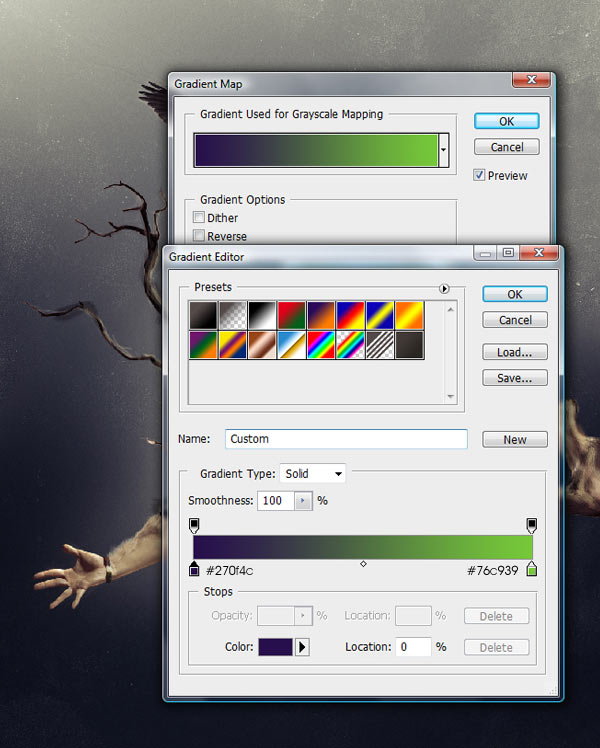Click OK in the Gradient Map dialog
Screen dimensions: 600x748
tap(507, 121)
